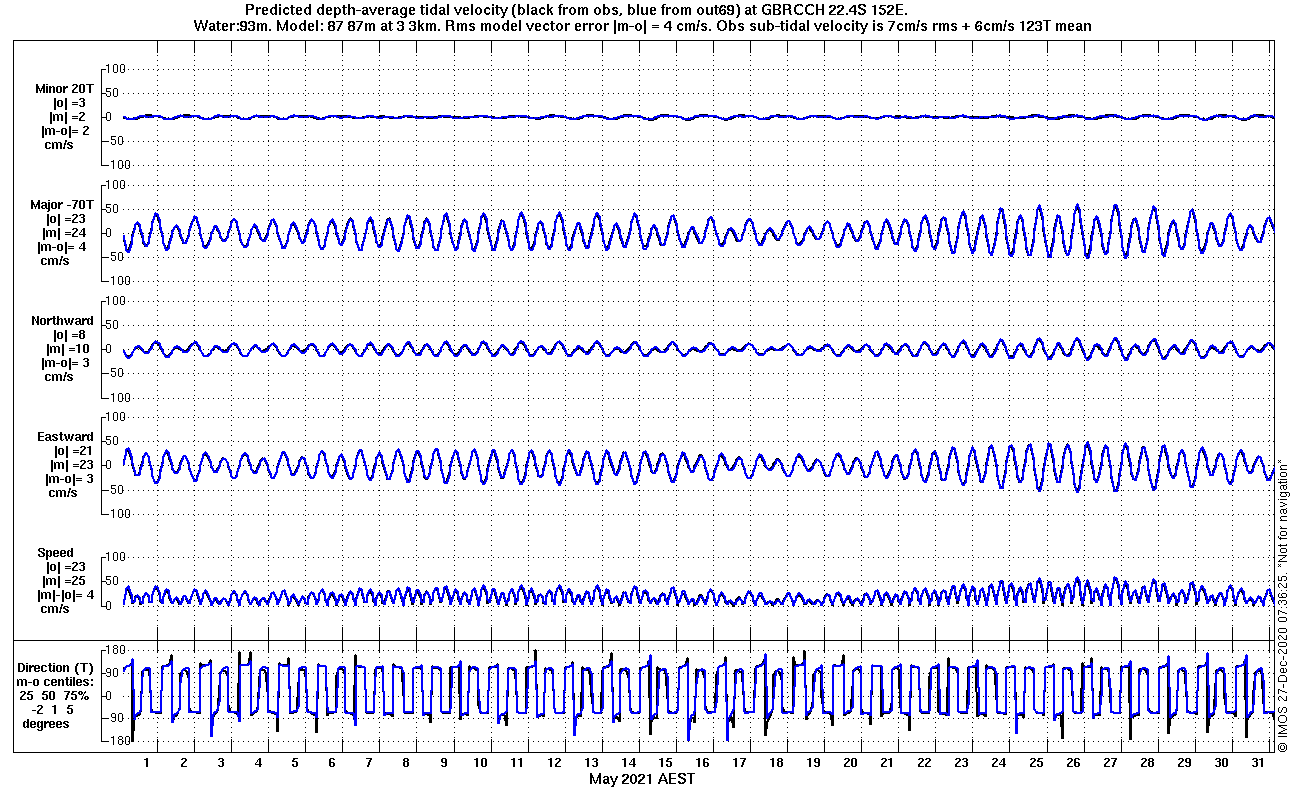Screen dimensions: 1300x800
Task: Click day 25 on the date axis
Action: [x=1035, y=763]
